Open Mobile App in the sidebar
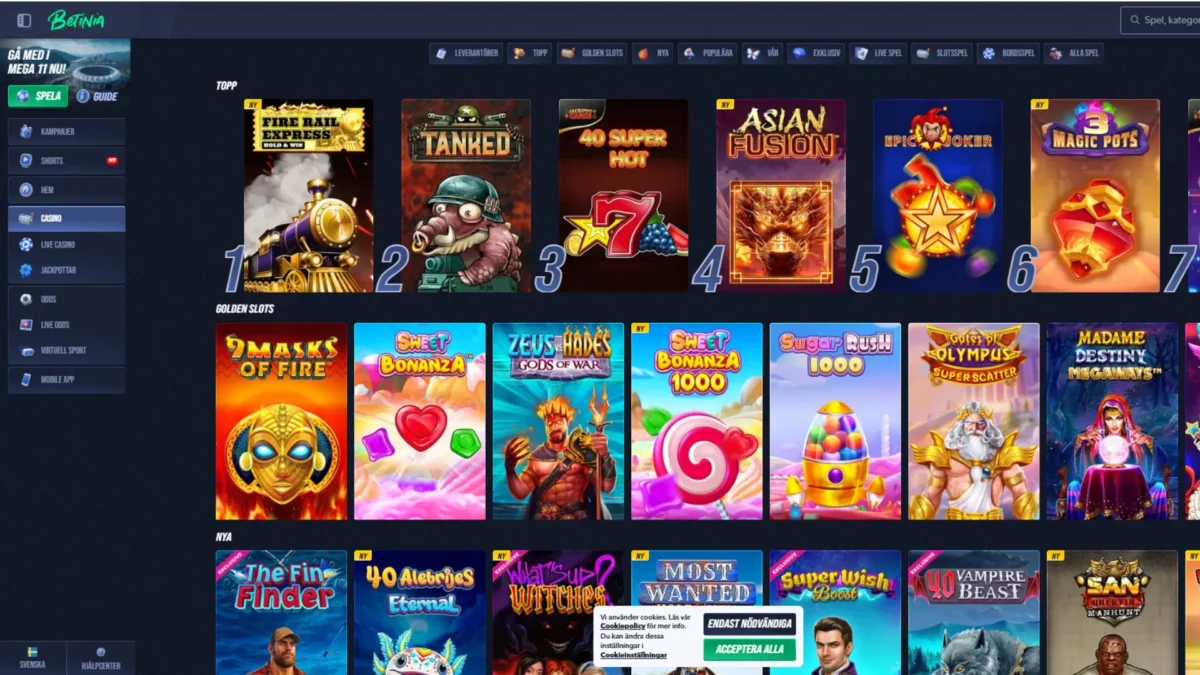The image size is (1200, 675). 66,380
